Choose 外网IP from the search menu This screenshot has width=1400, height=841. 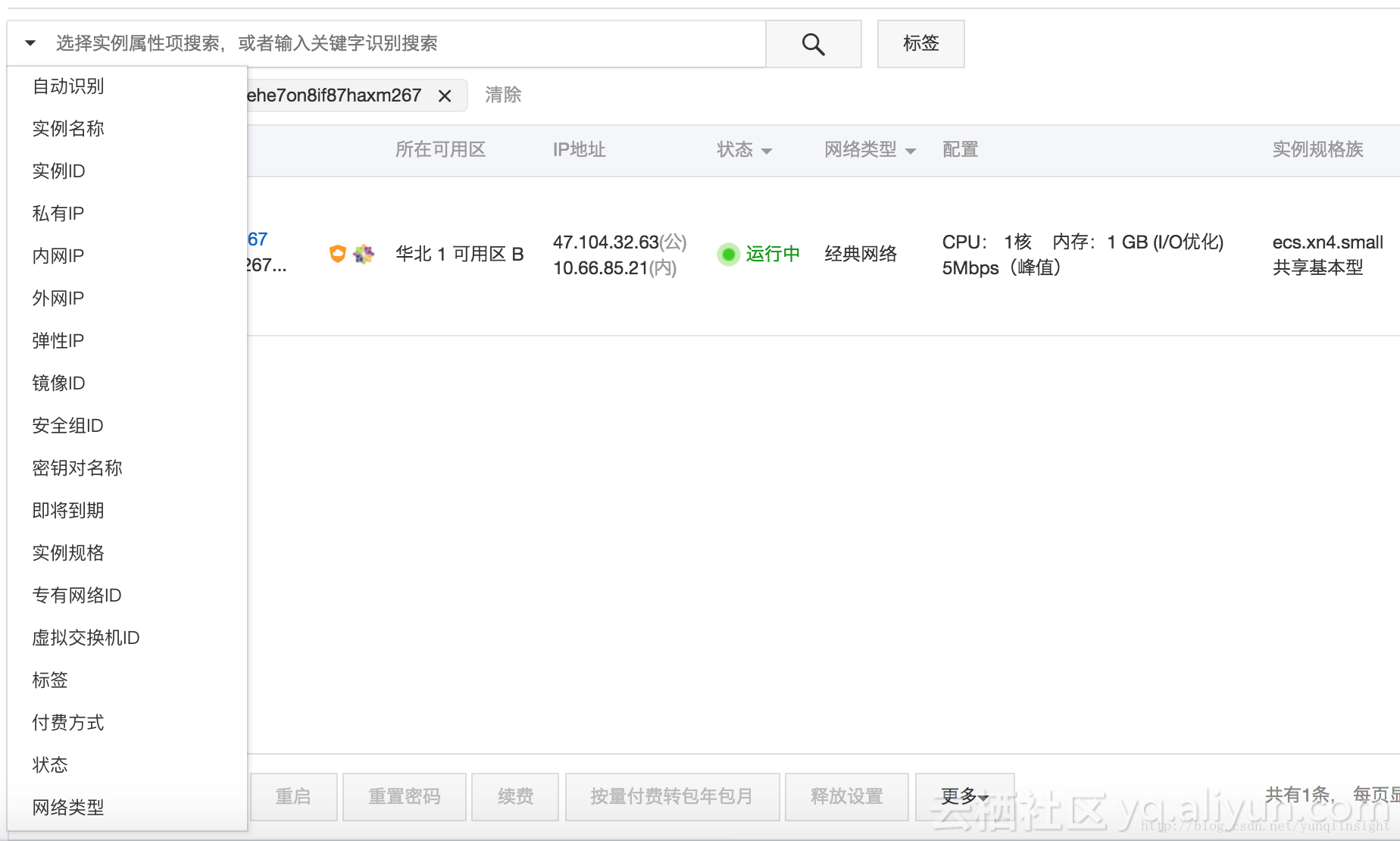pos(127,299)
